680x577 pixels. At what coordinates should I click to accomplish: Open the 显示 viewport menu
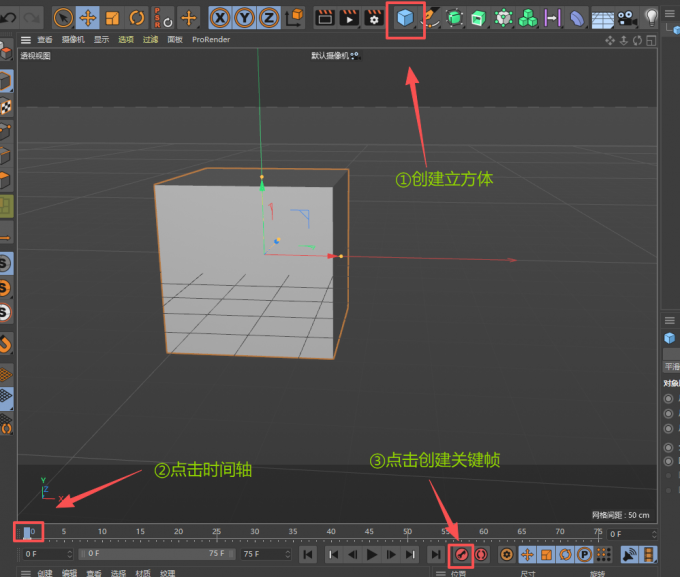[101, 40]
